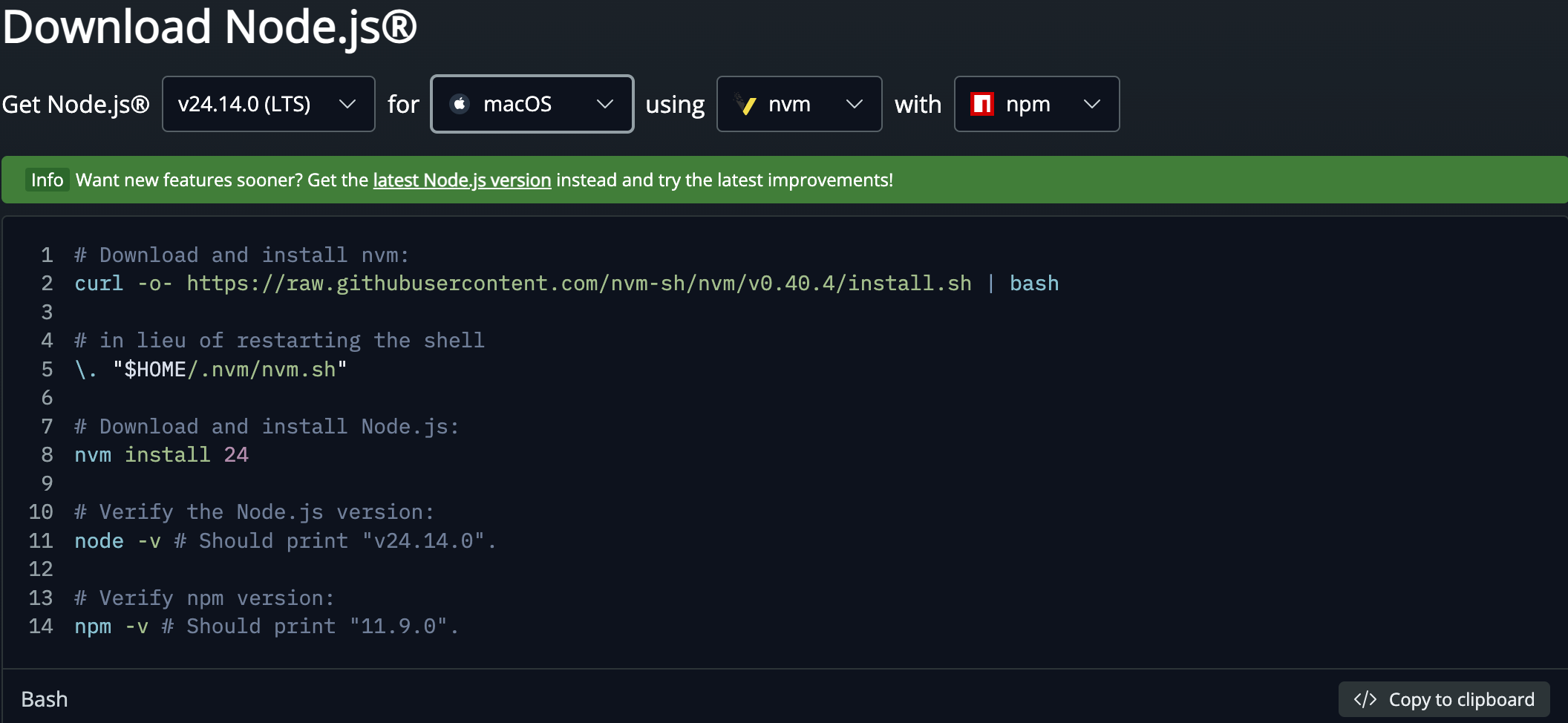Expand the nvm install method chevron
This screenshot has width=1568, height=723.
coord(855,104)
